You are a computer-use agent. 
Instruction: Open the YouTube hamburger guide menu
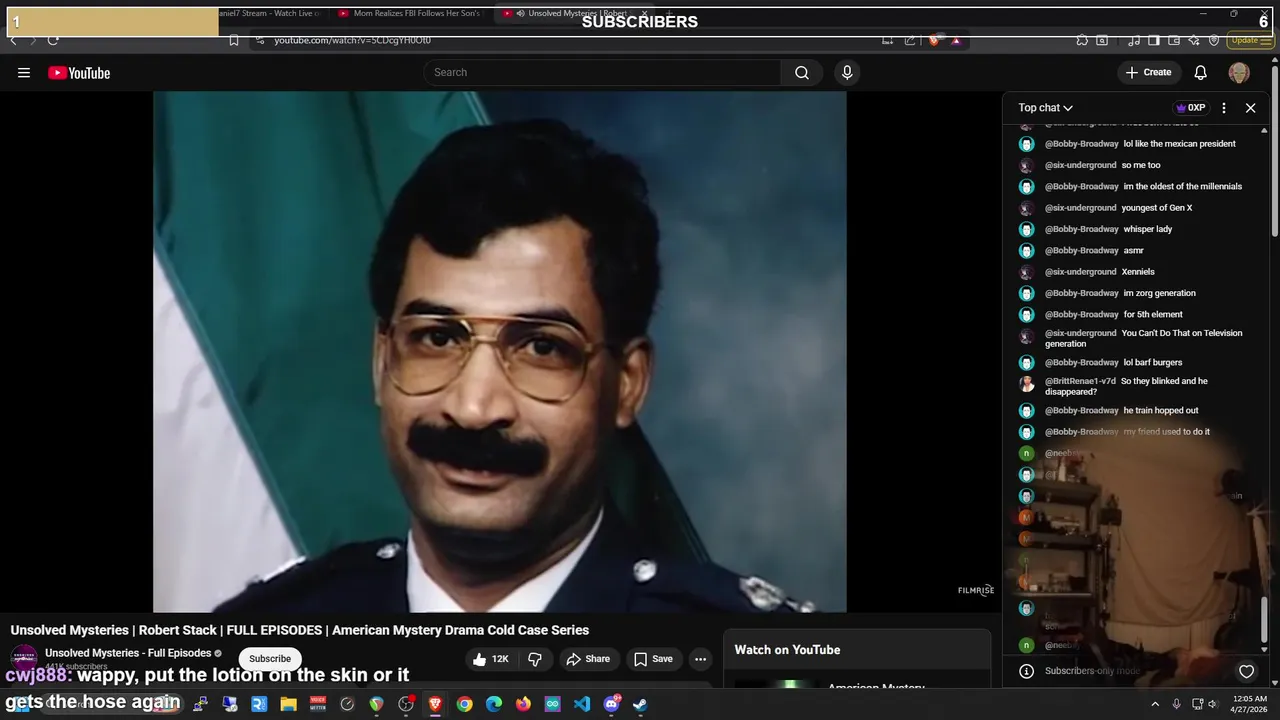coord(24,73)
